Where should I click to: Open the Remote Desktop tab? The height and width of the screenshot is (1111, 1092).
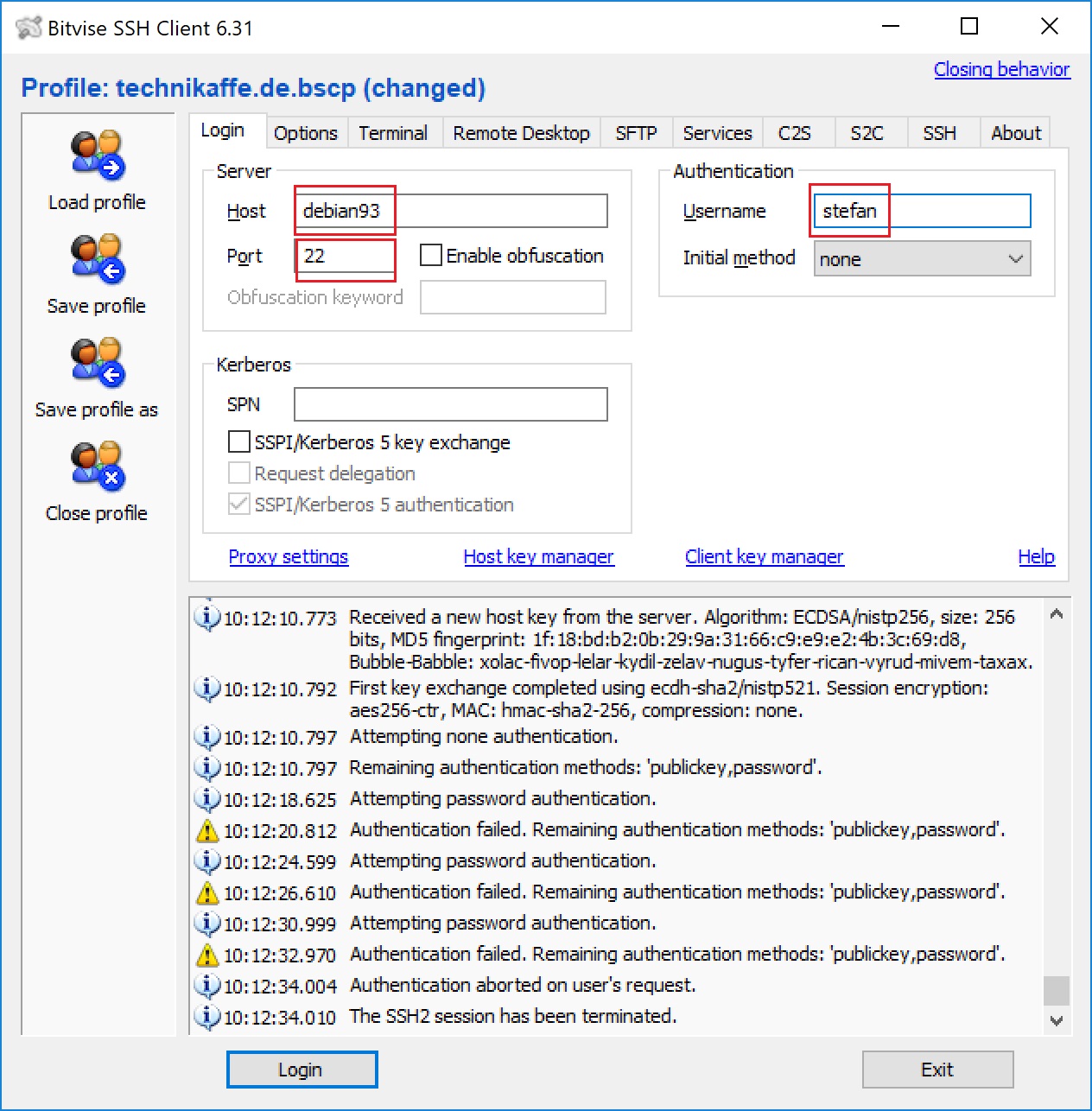point(521,133)
